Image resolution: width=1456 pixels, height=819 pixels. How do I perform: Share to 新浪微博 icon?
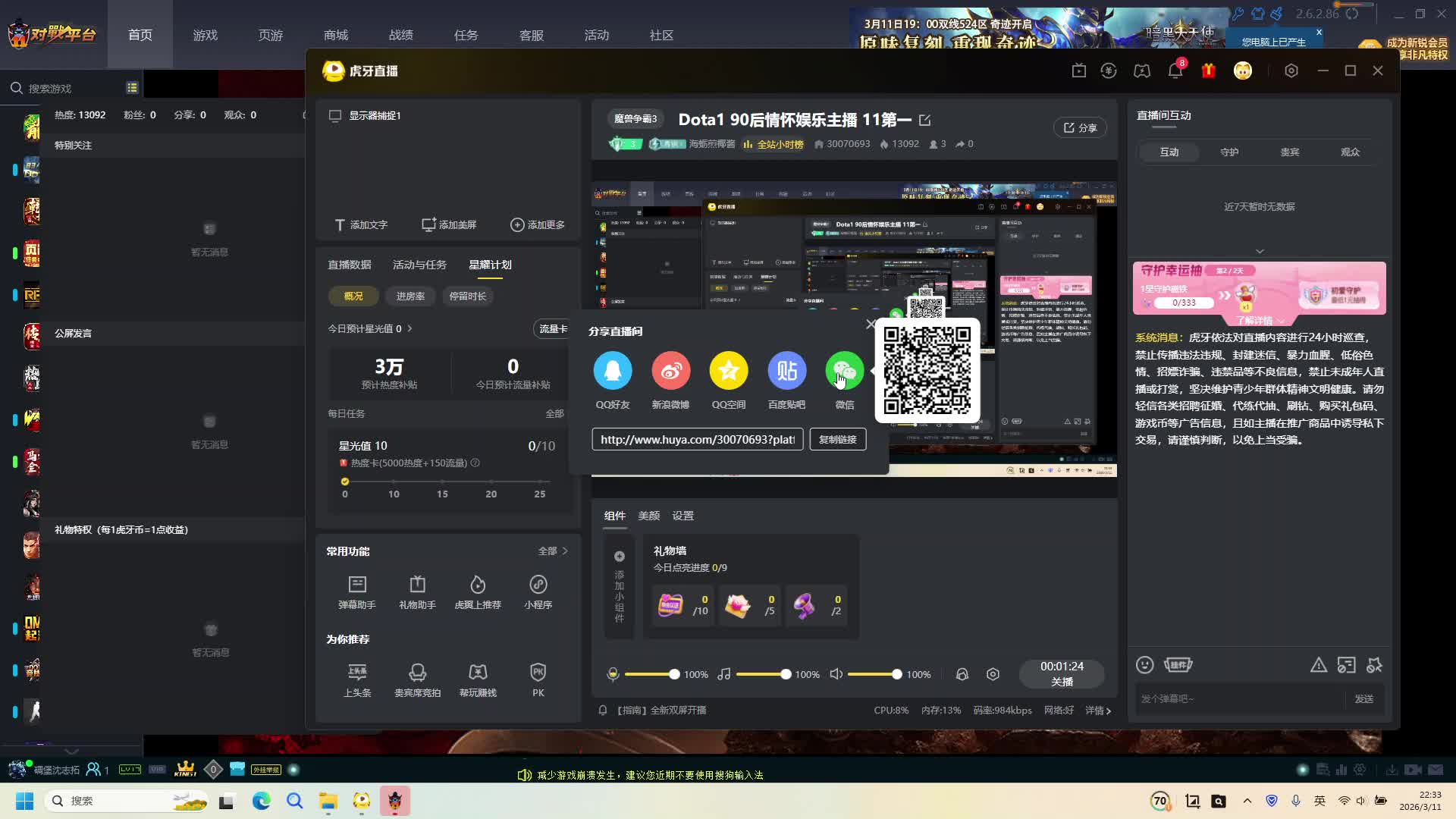coord(670,371)
